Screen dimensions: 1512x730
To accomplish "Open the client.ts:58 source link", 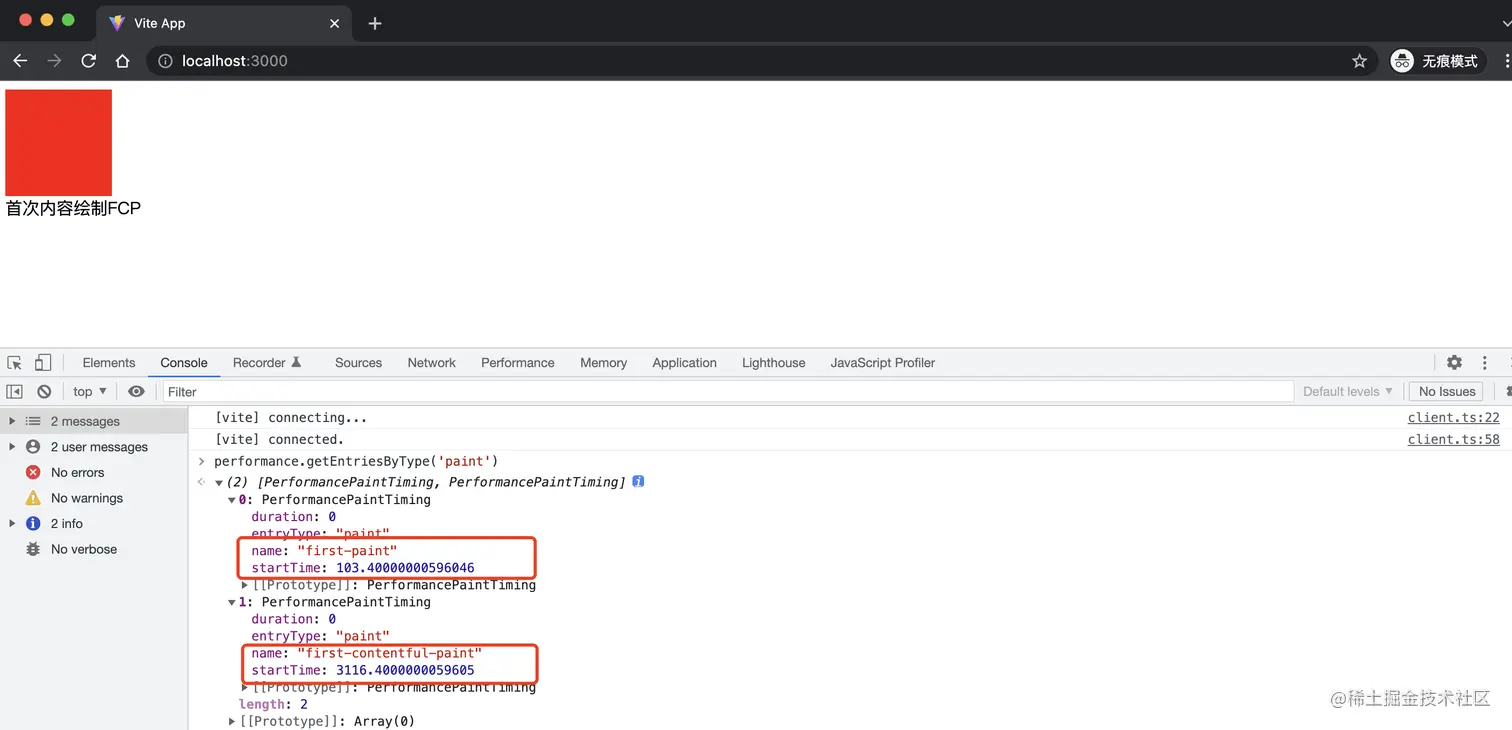I will click(x=1453, y=439).
